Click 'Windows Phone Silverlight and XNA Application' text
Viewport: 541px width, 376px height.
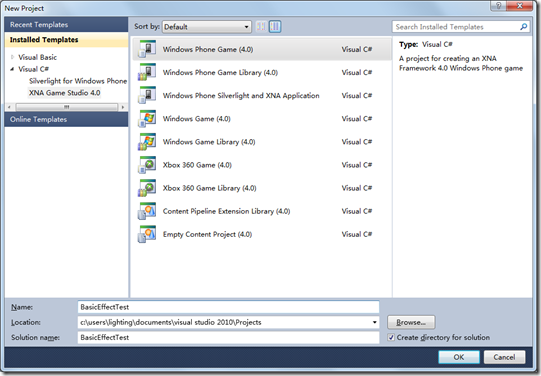(x=241, y=96)
